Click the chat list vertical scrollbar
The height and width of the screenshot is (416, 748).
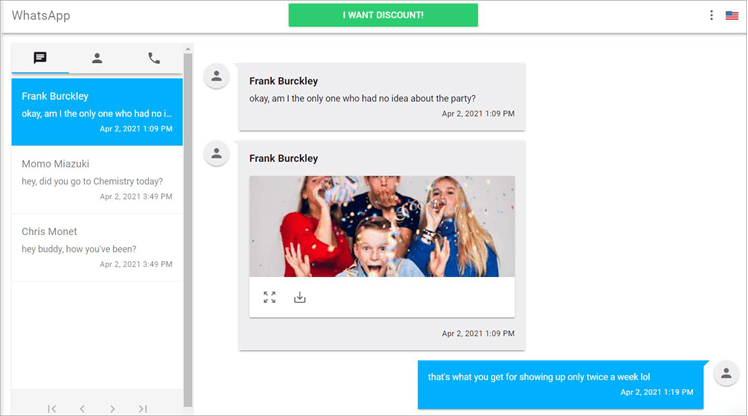(187, 230)
